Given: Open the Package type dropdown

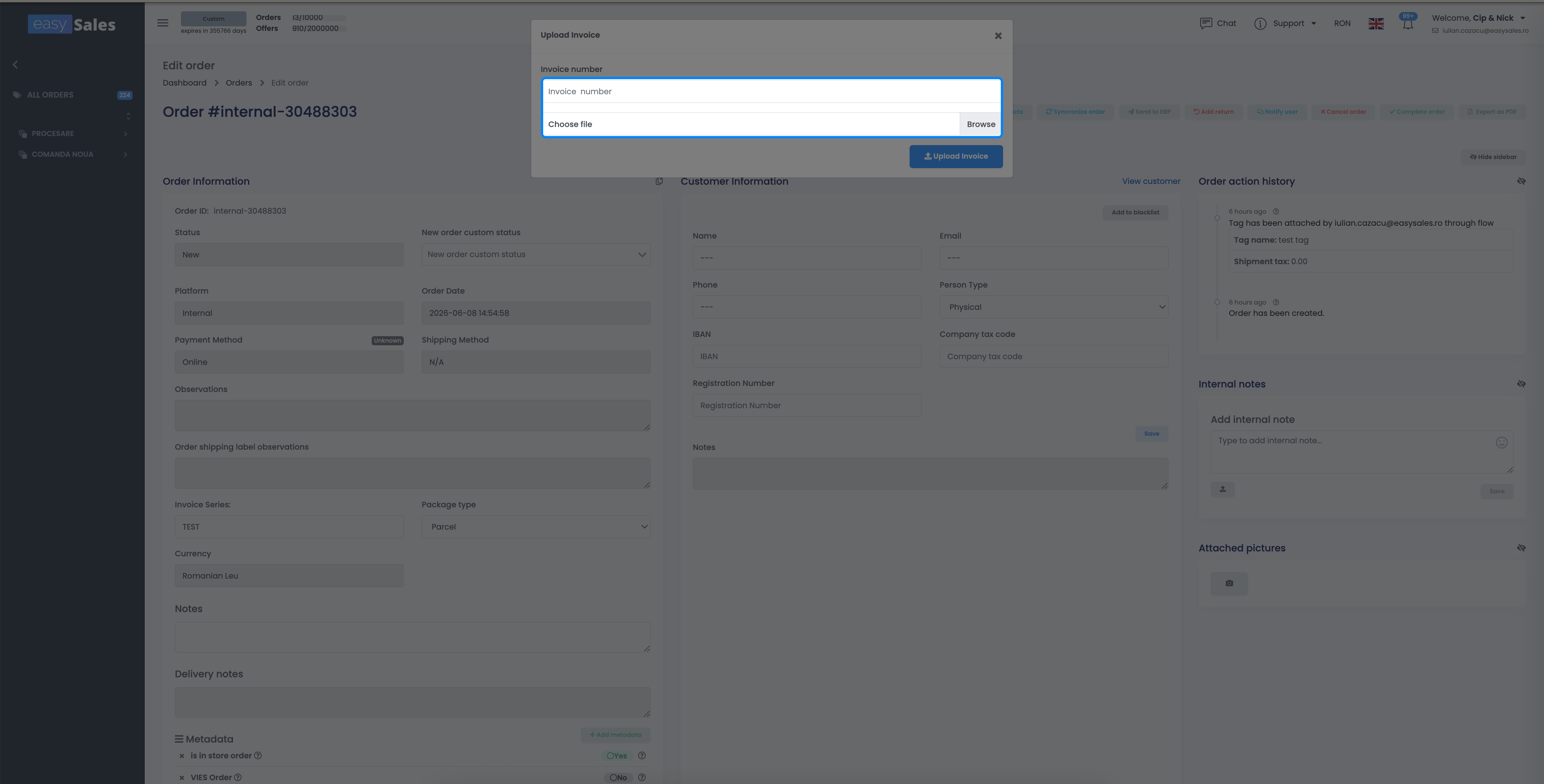Looking at the screenshot, I should click(x=536, y=527).
